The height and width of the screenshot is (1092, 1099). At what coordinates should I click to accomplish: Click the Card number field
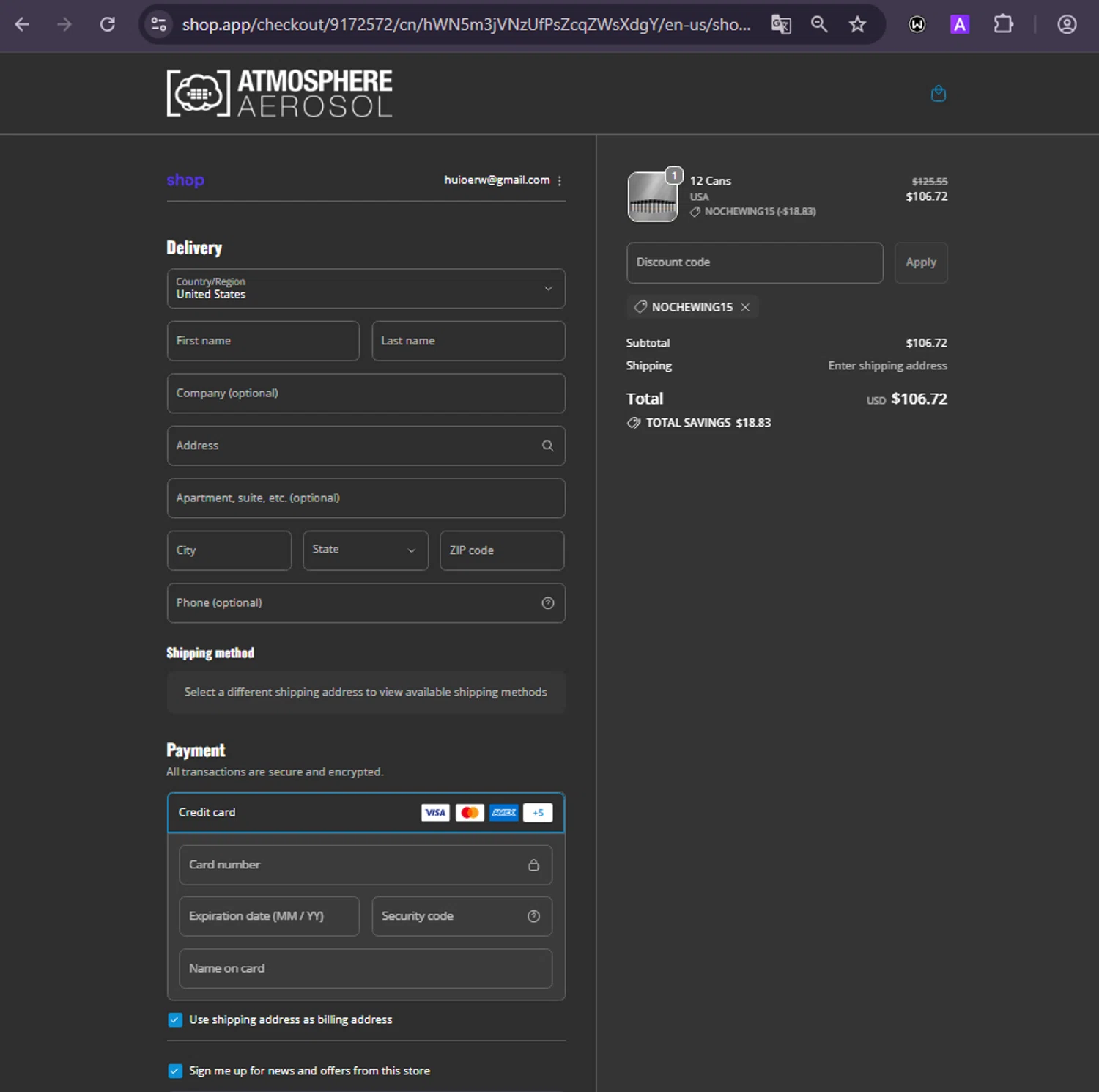pos(366,865)
